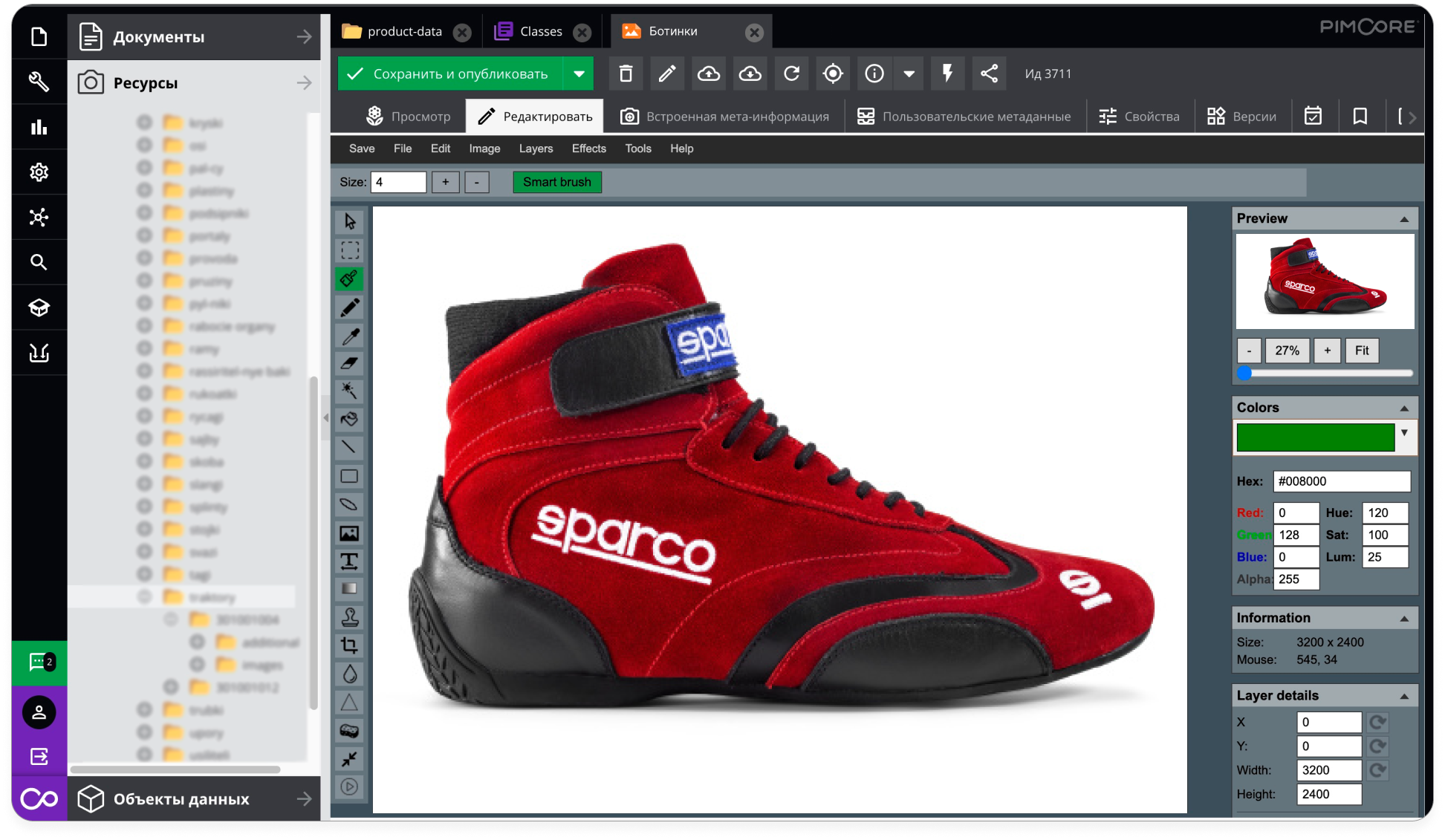Rename asset using pencil toolbar icon
1445x840 pixels.
(x=667, y=74)
